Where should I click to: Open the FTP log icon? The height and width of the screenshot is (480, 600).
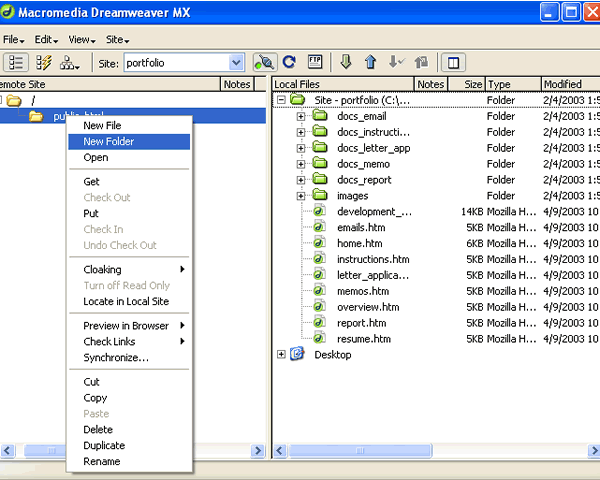click(x=316, y=62)
